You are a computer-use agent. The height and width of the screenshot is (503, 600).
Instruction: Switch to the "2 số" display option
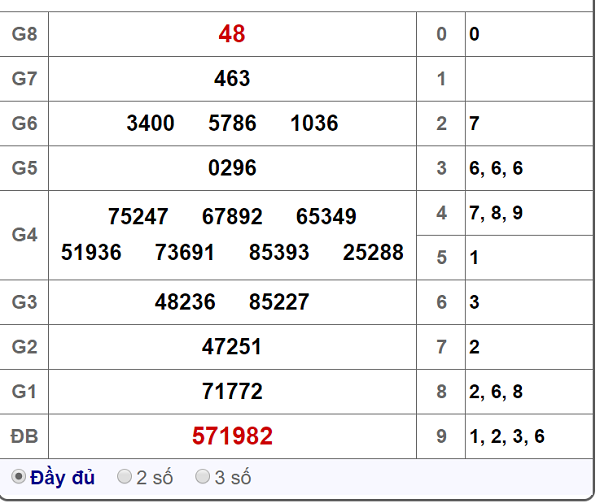click(x=125, y=477)
